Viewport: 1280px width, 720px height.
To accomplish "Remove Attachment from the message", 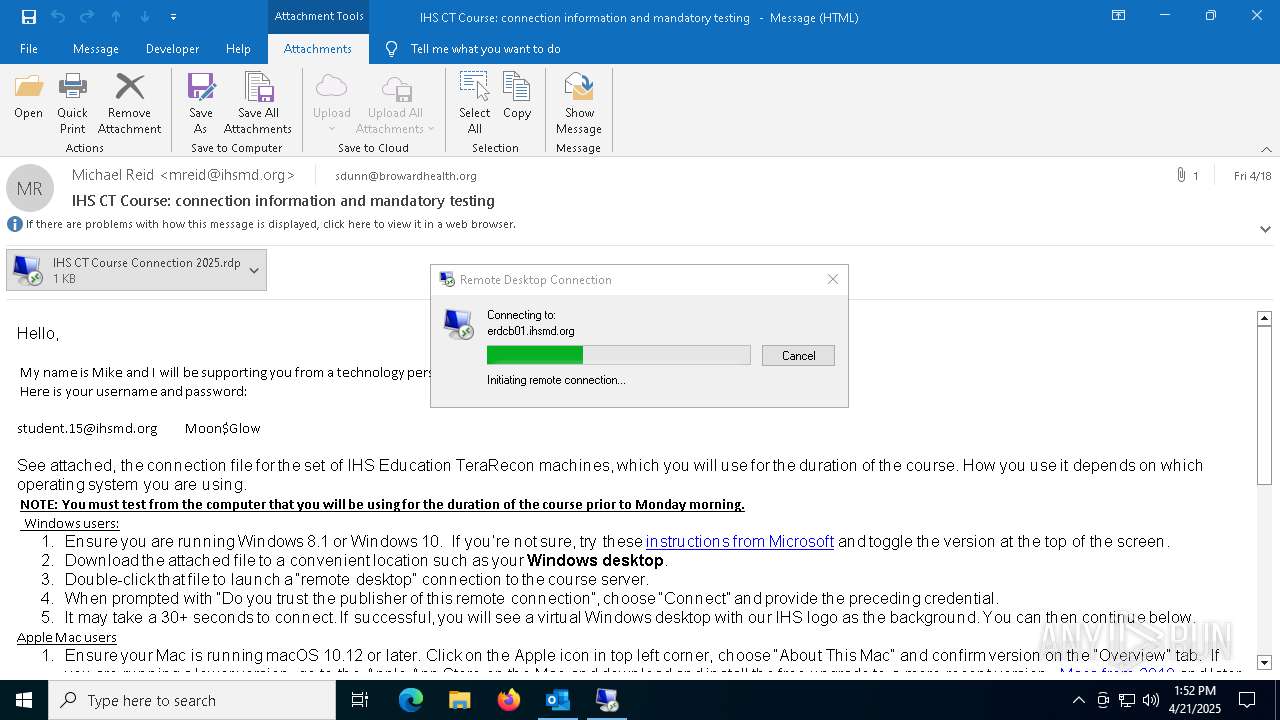I will pyautogui.click(x=129, y=104).
